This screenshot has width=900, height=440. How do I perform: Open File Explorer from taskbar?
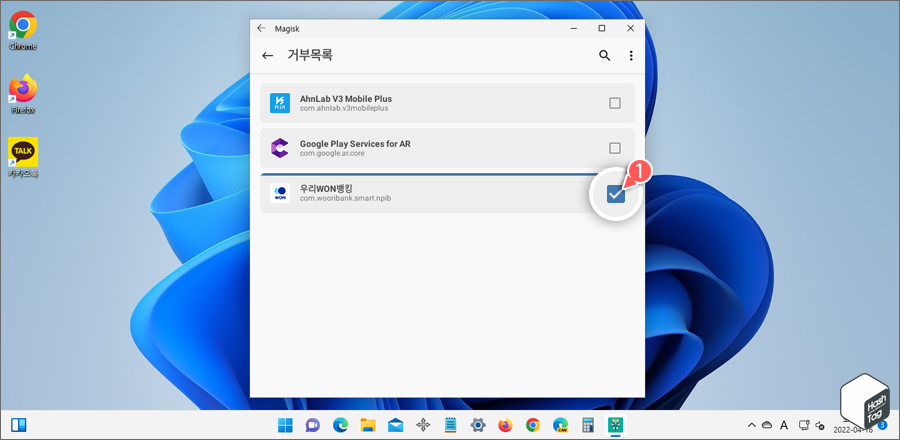click(x=368, y=425)
